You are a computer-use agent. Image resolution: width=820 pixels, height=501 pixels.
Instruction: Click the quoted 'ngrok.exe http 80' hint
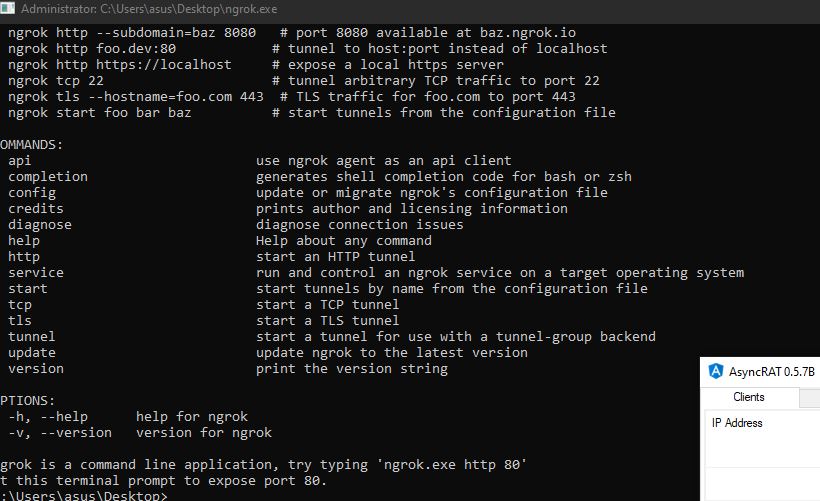tap(452, 465)
